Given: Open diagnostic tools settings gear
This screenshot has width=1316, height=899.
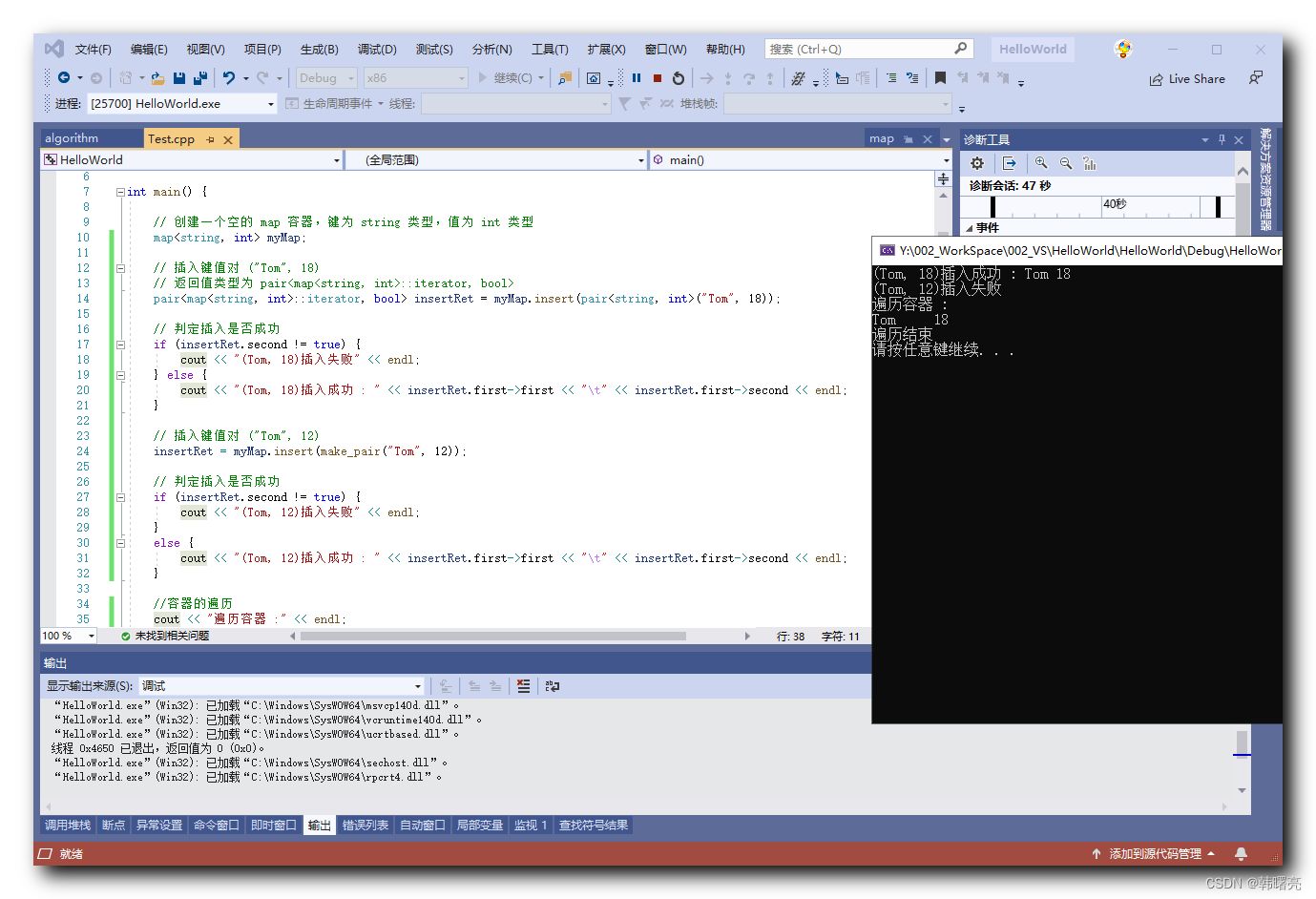Looking at the screenshot, I should [x=977, y=163].
